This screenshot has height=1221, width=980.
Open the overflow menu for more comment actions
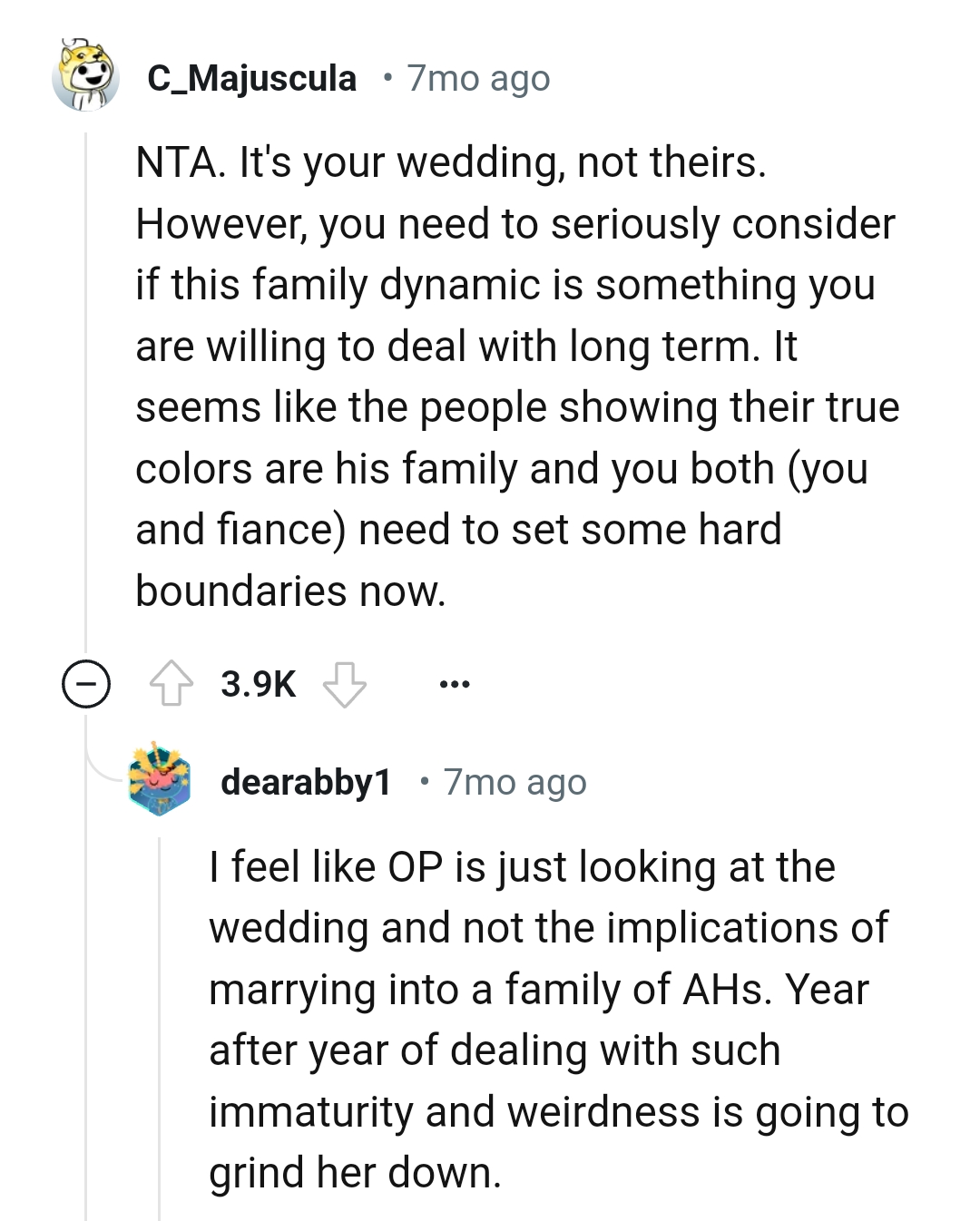pos(456,685)
